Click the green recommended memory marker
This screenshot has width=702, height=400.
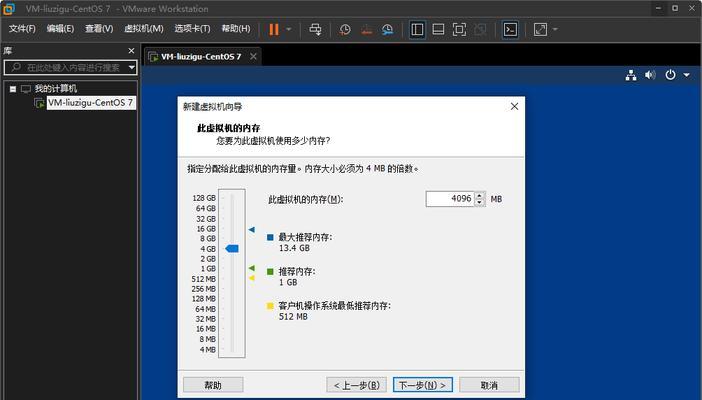(252, 268)
